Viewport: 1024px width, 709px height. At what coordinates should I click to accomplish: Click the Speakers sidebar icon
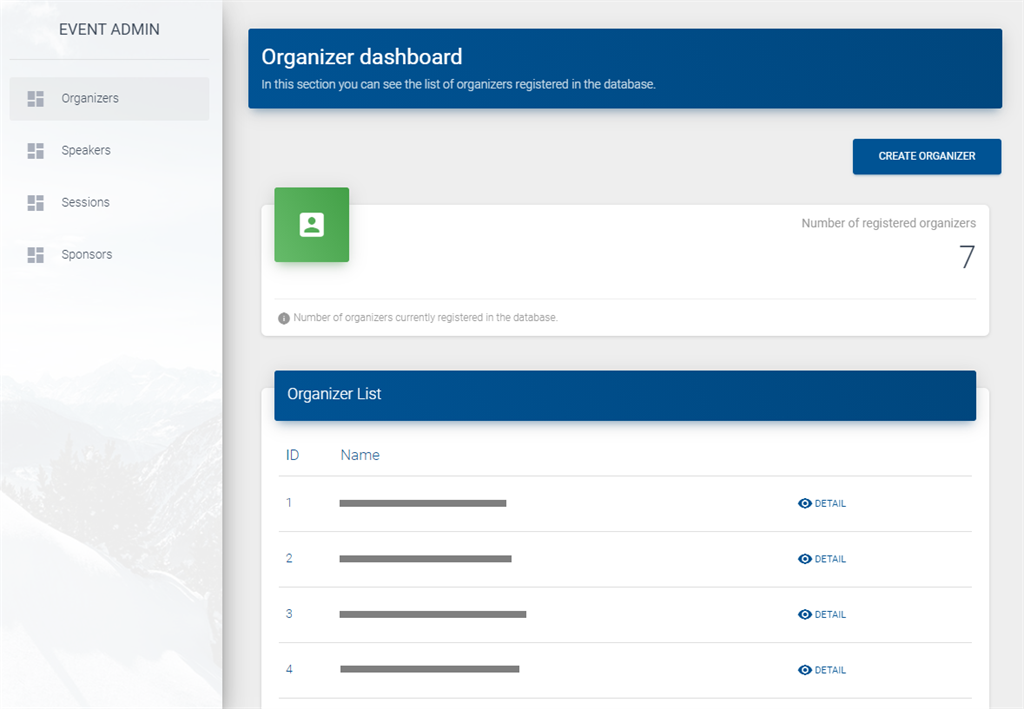[x=36, y=150]
